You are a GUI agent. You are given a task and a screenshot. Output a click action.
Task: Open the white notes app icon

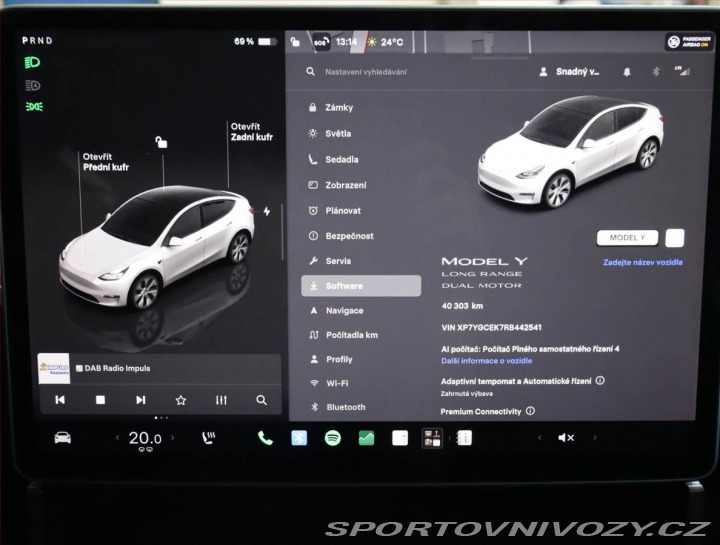point(400,438)
